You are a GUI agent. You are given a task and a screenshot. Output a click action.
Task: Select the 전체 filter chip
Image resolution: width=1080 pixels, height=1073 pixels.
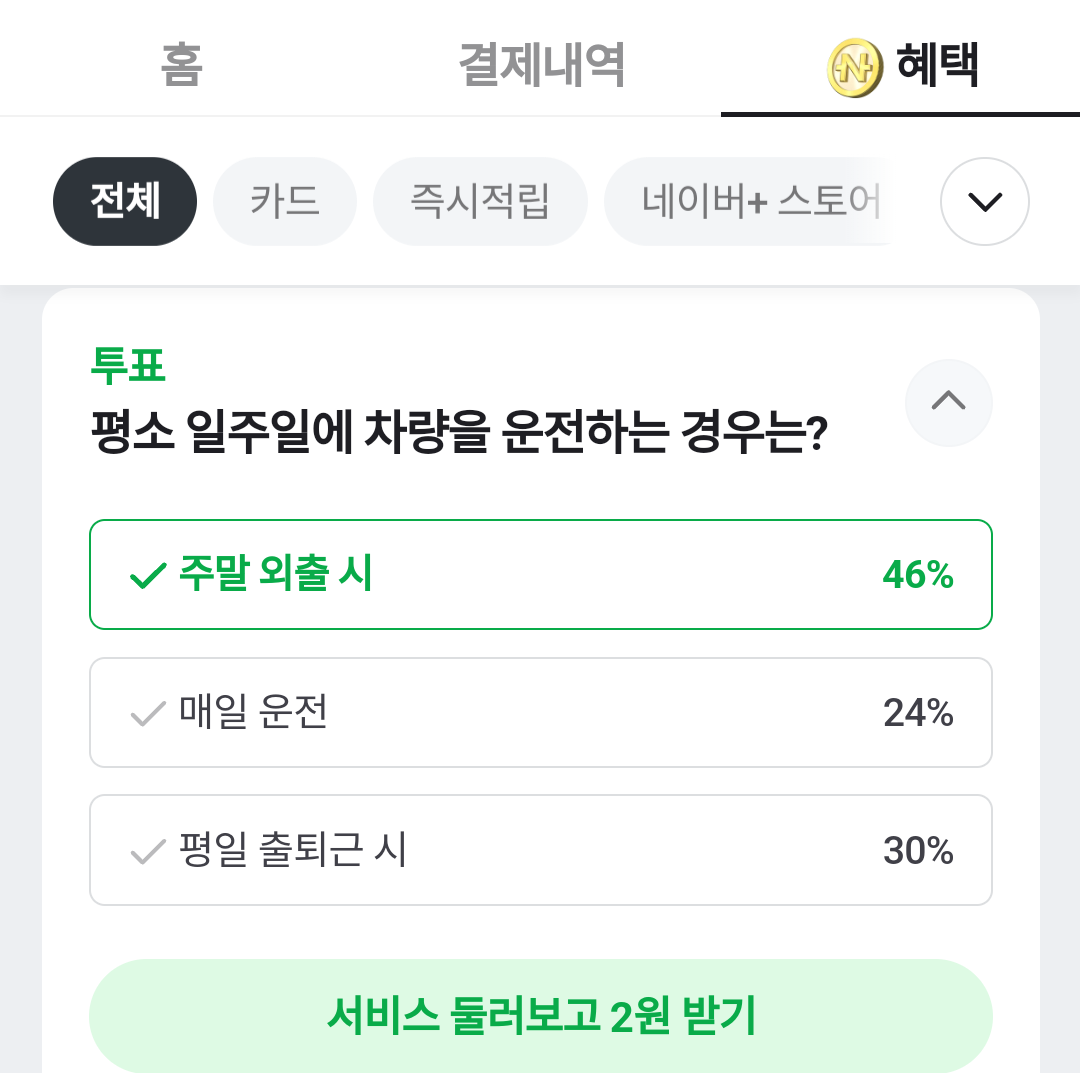[125, 202]
